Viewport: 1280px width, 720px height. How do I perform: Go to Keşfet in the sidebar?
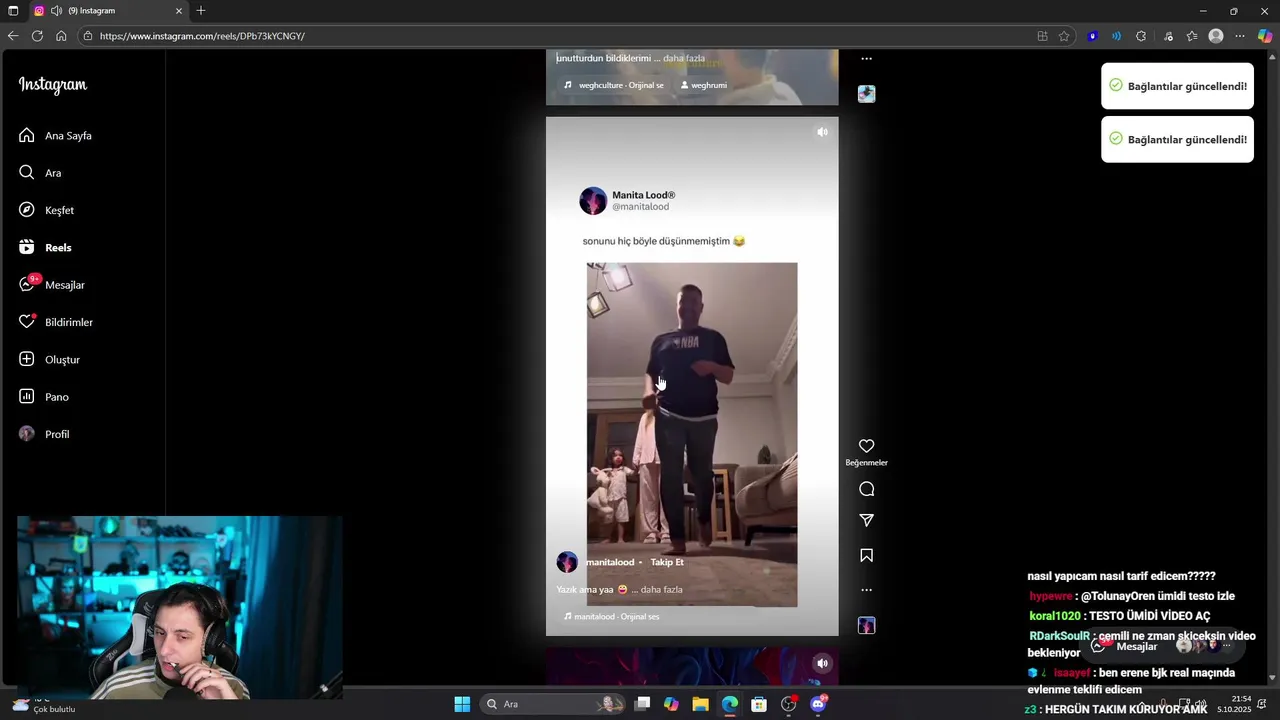tap(46, 210)
